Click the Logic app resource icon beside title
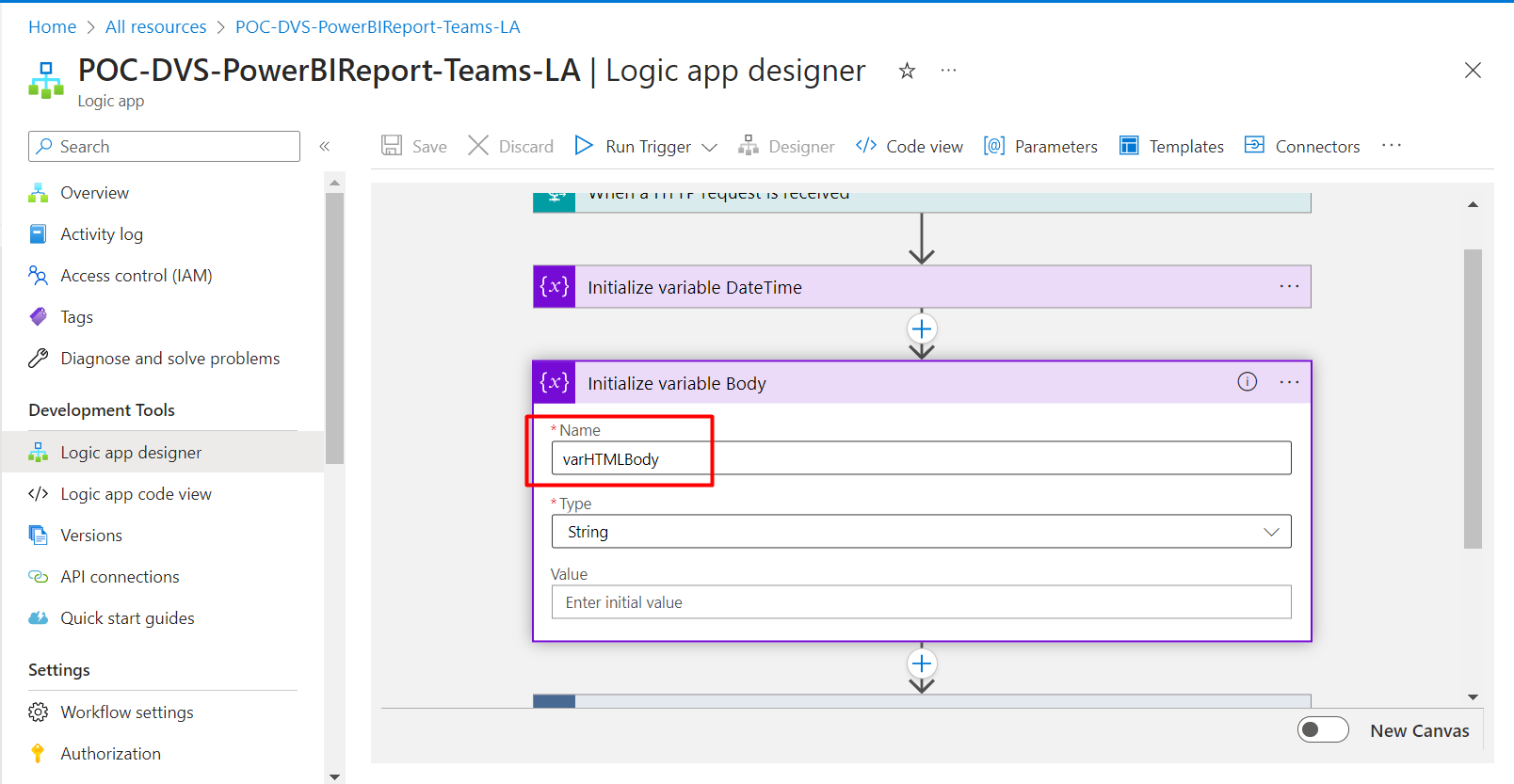The image size is (1514, 784). [46, 81]
